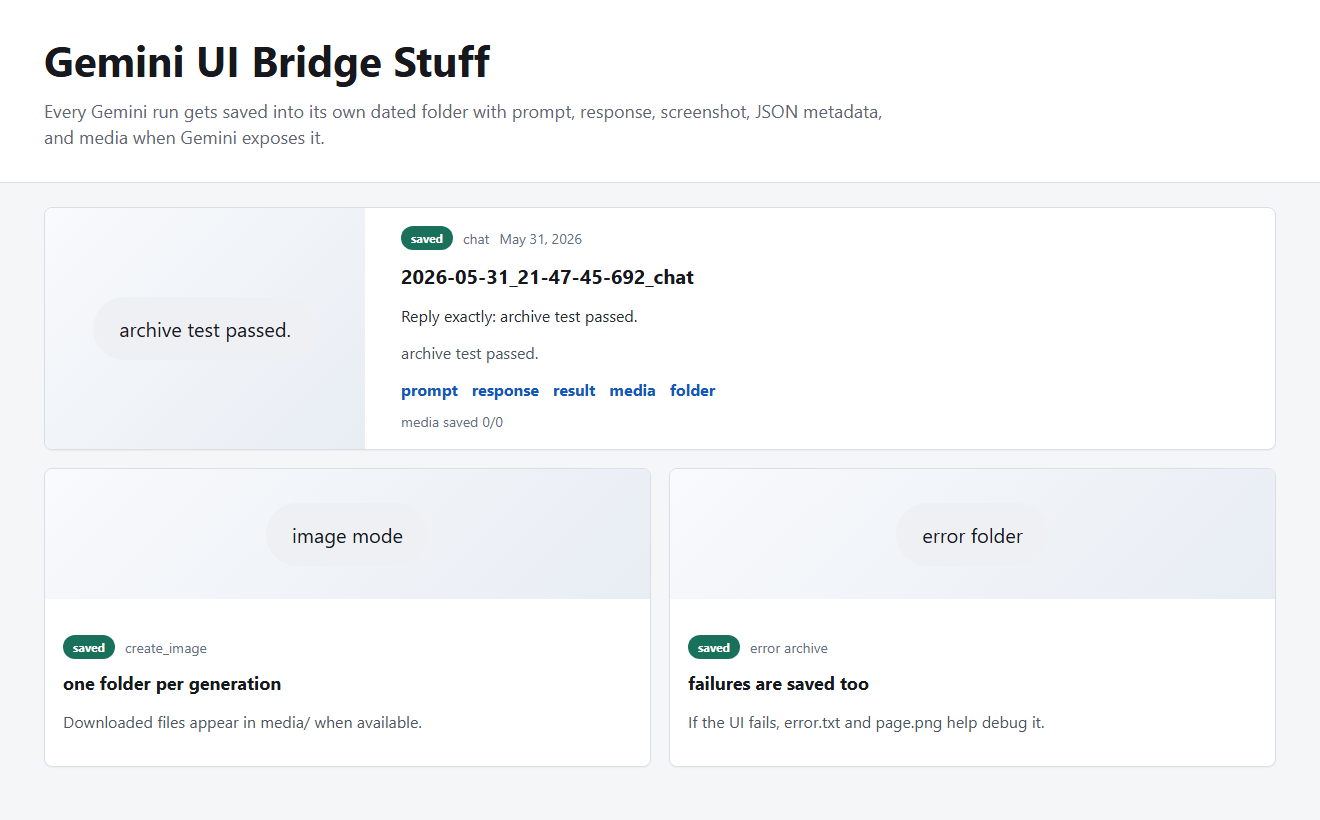
Task: Open the media link
Action: pos(632,391)
